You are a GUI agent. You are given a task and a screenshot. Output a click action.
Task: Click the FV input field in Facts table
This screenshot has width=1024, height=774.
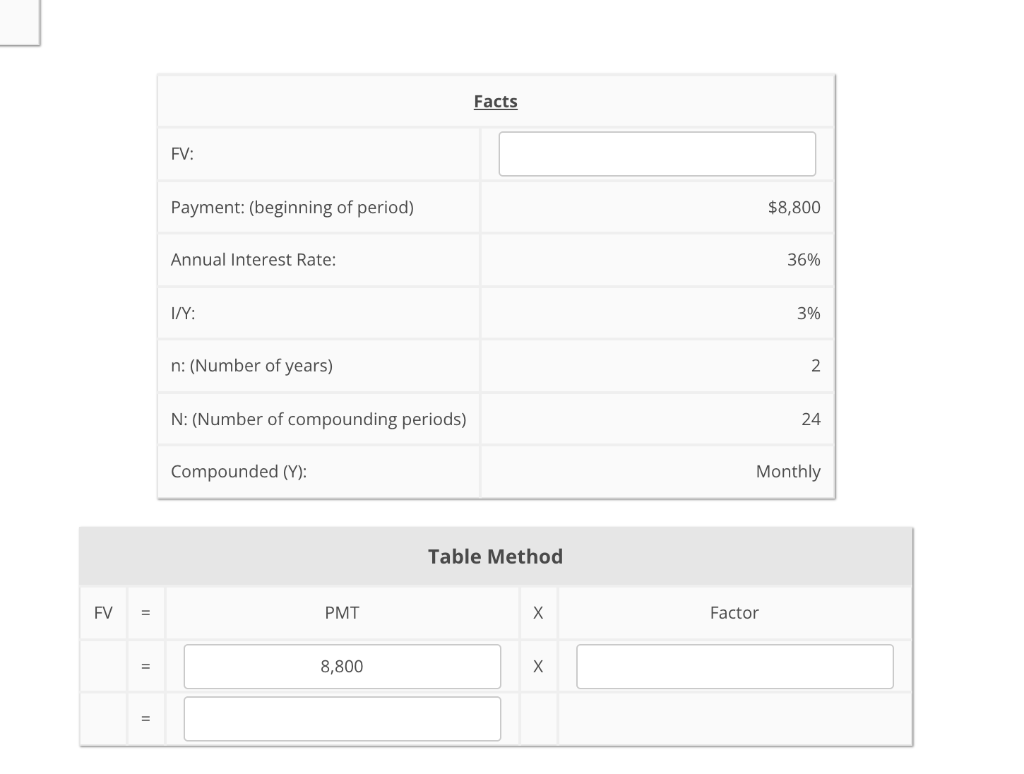[657, 153]
